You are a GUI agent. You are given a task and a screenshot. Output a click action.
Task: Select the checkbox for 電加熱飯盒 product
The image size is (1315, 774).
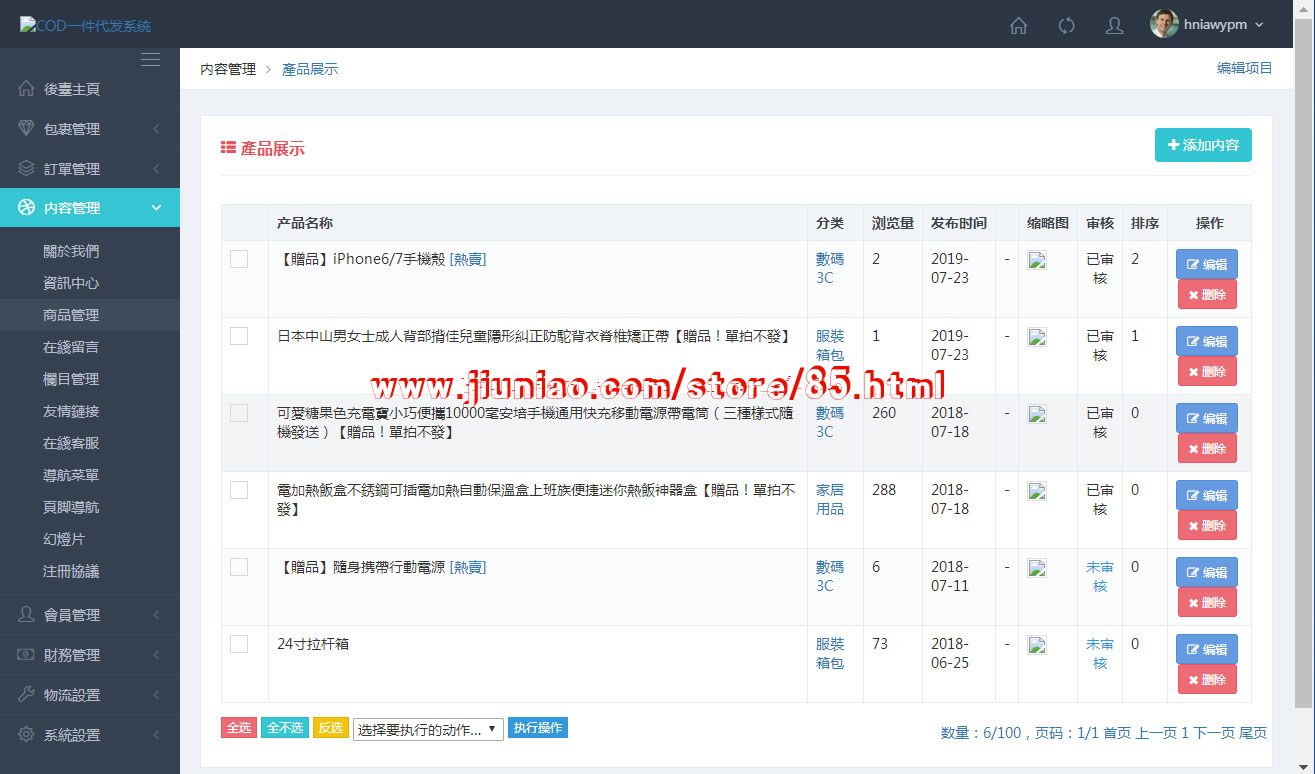tap(239, 490)
